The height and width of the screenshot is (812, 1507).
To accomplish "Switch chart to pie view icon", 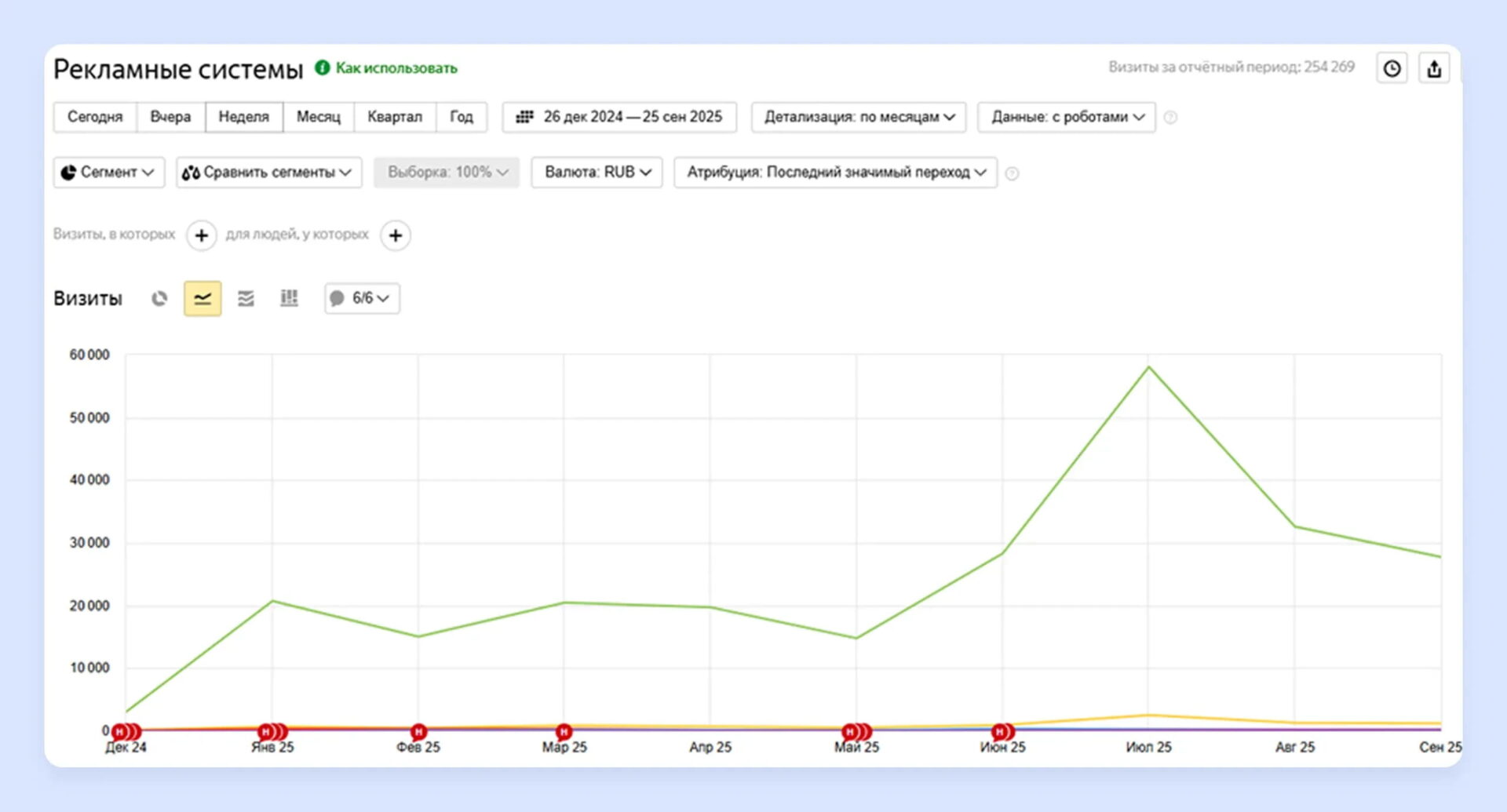I will (x=159, y=299).
